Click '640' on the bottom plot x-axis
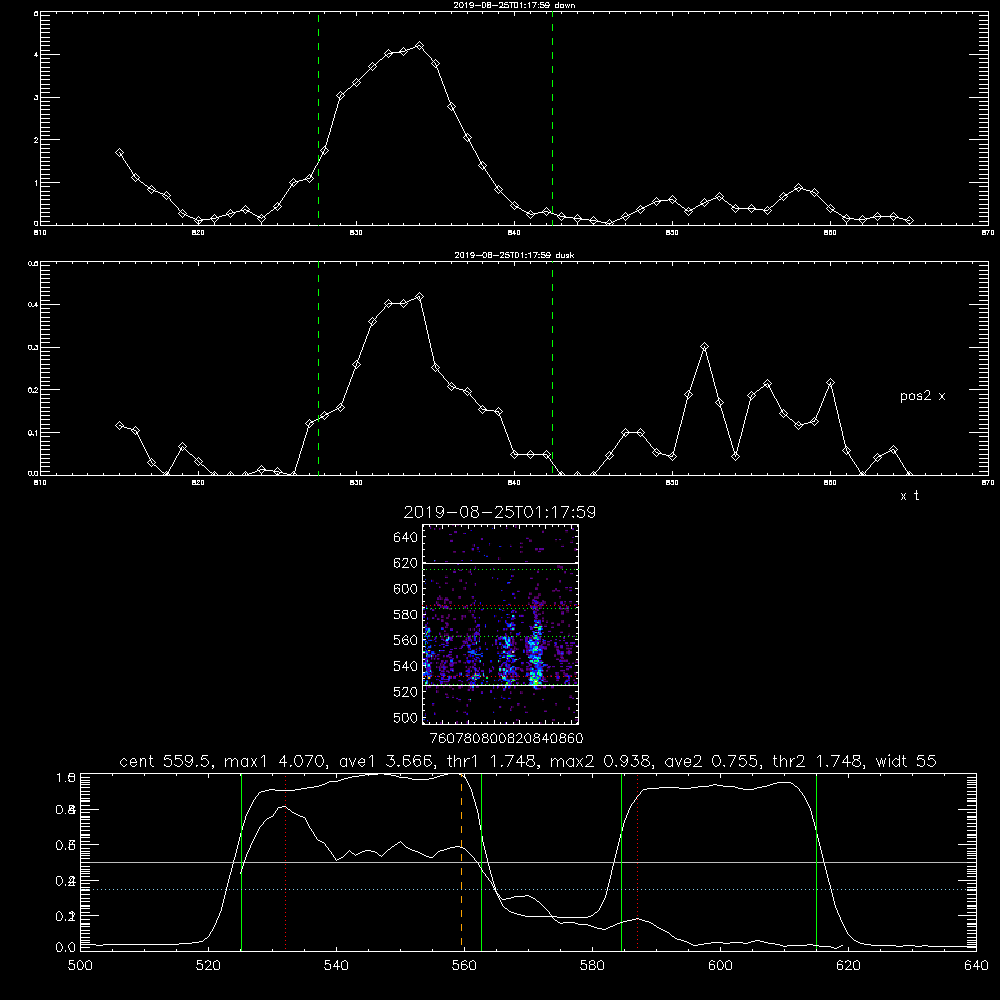The width and height of the screenshot is (1000, 1000). (x=976, y=966)
